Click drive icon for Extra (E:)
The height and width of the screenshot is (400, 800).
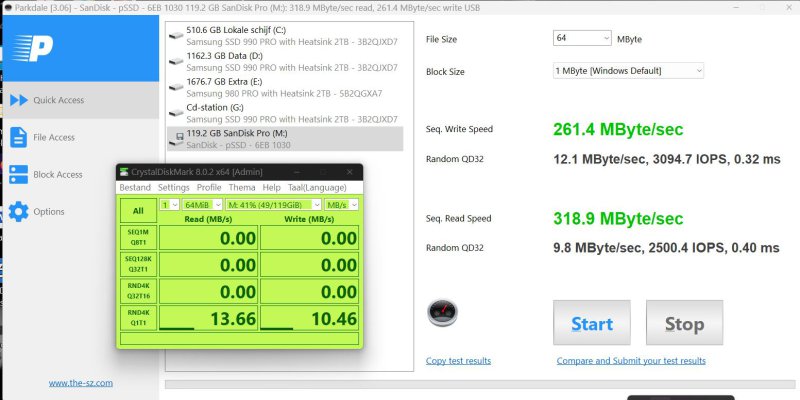pyautogui.click(x=176, y=87)
